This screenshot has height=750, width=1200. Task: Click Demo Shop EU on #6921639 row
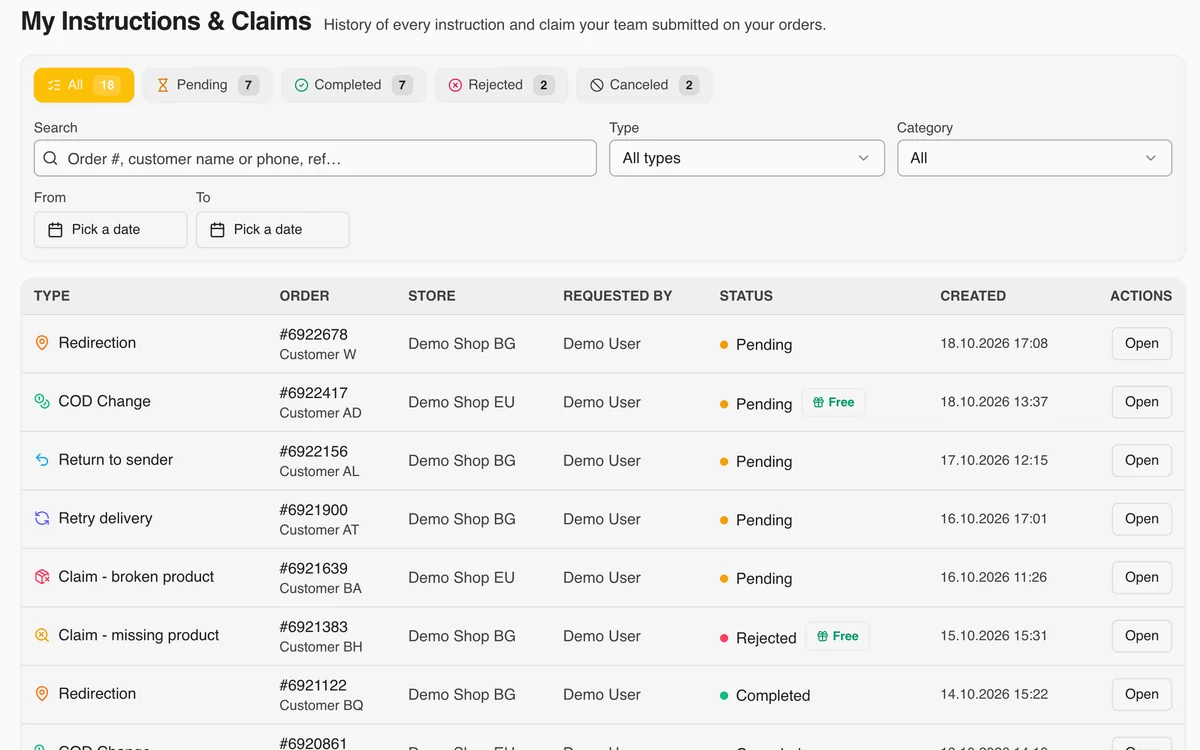click(461, 577)
